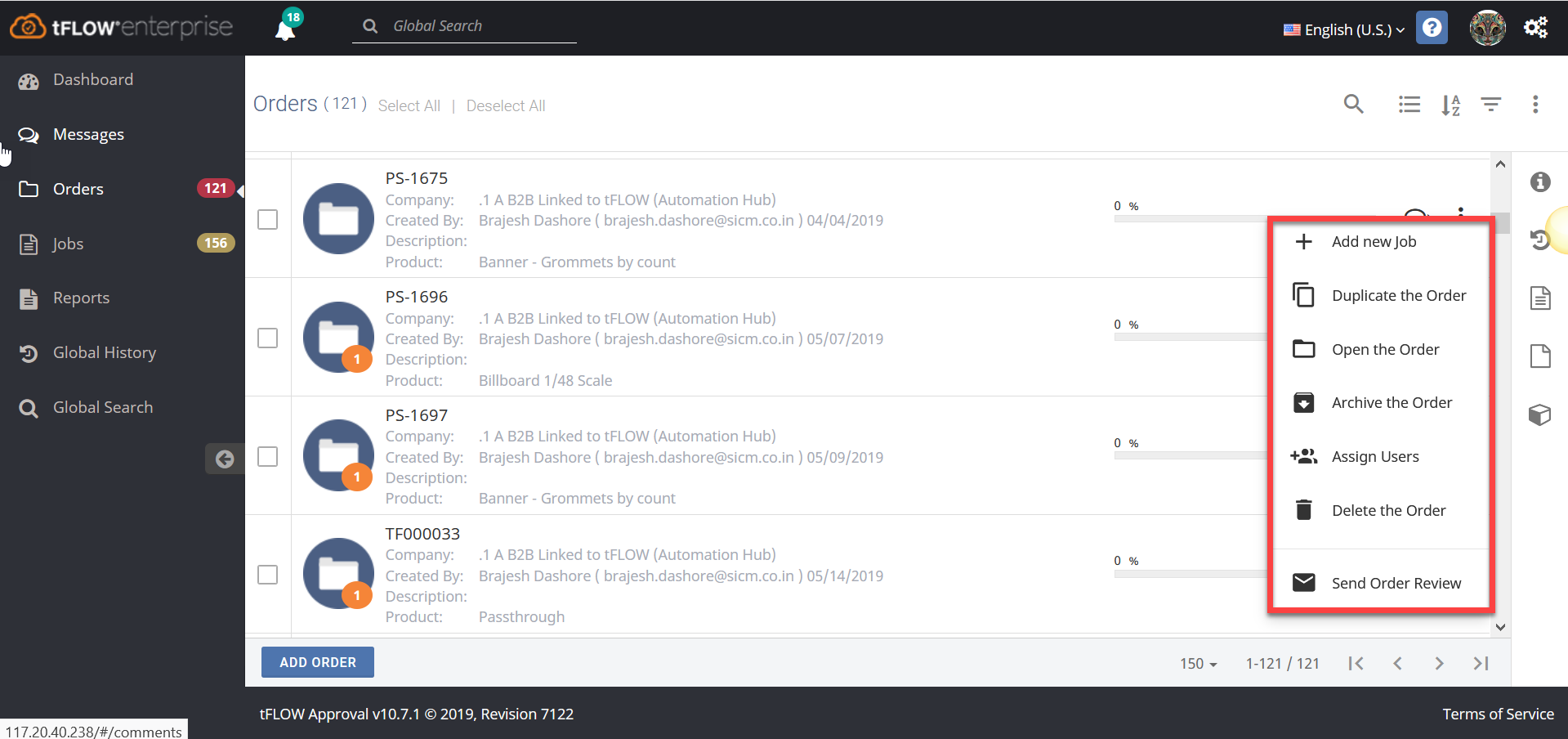
Task: Switch to list view icon
Action: [1409, 104]
